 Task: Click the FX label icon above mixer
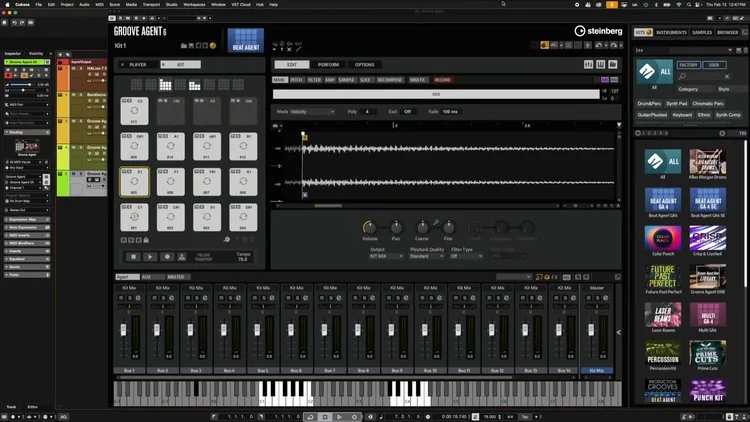tap(554, 277)
